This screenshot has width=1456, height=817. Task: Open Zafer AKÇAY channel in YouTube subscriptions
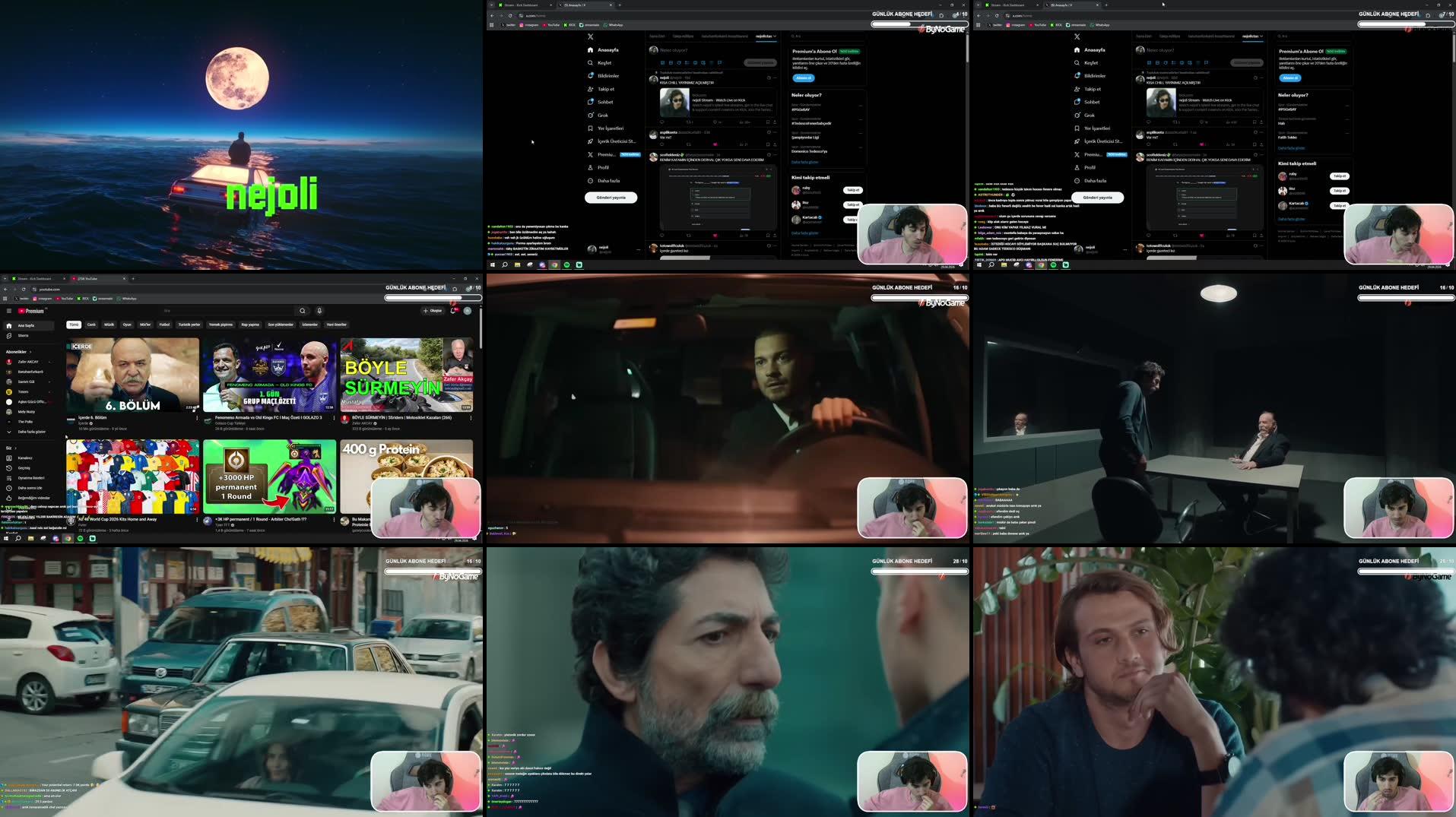point(29,362)
